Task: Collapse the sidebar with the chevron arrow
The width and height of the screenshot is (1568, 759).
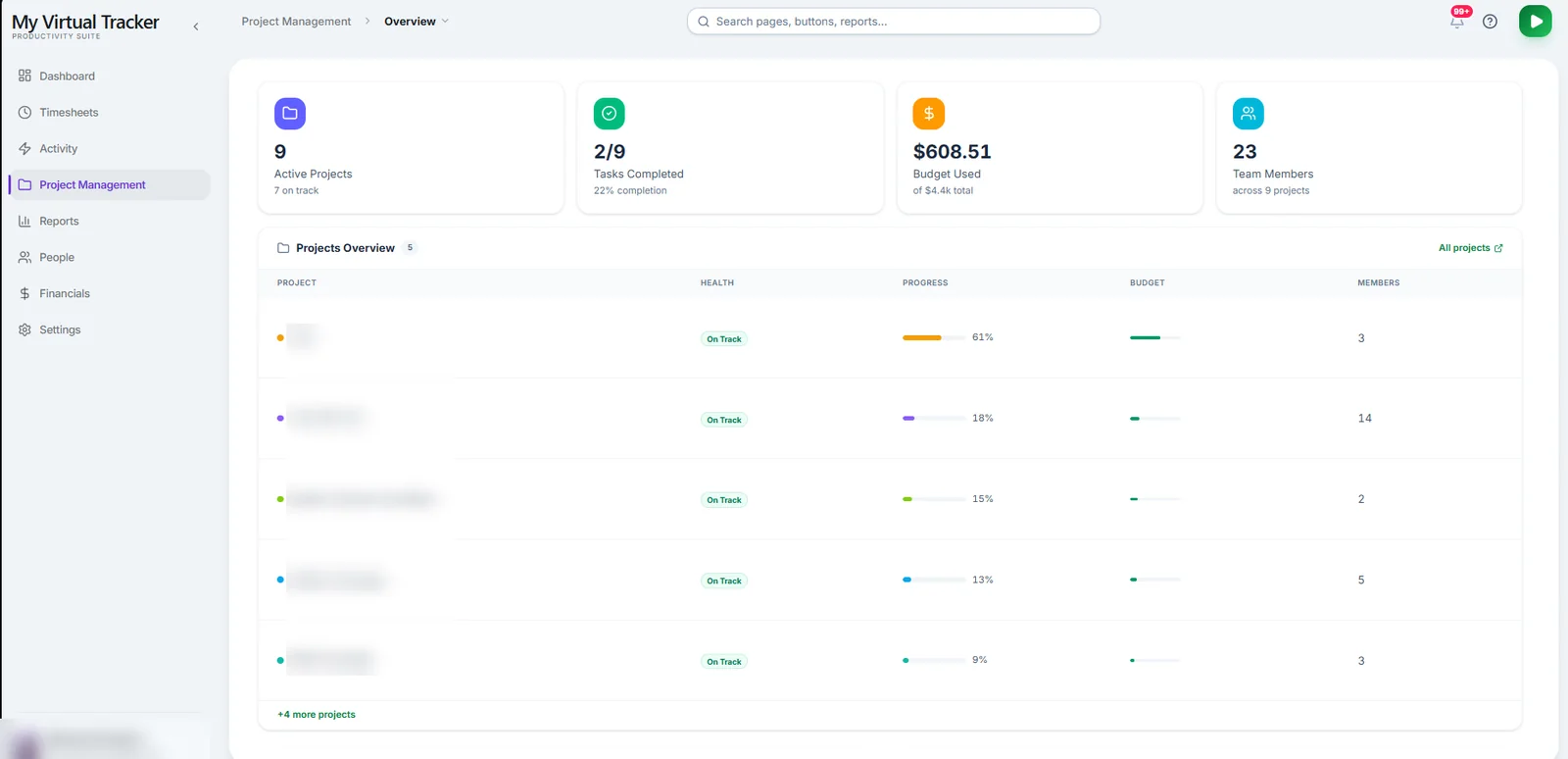Action: coord(196,26)
